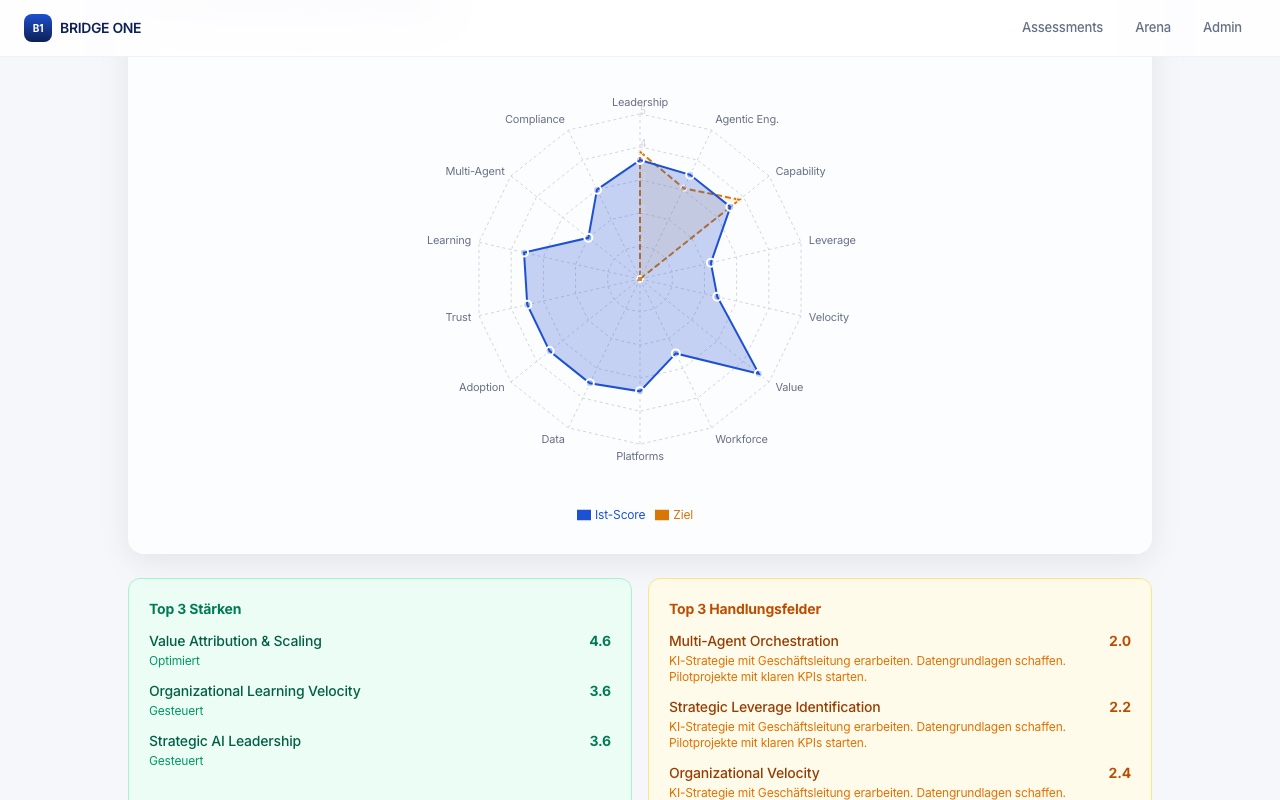Viewport: 1280px width, 800px height.
Task: Select Organizational Velocity row
Action: pyautogui.click(x=900, y=782)
